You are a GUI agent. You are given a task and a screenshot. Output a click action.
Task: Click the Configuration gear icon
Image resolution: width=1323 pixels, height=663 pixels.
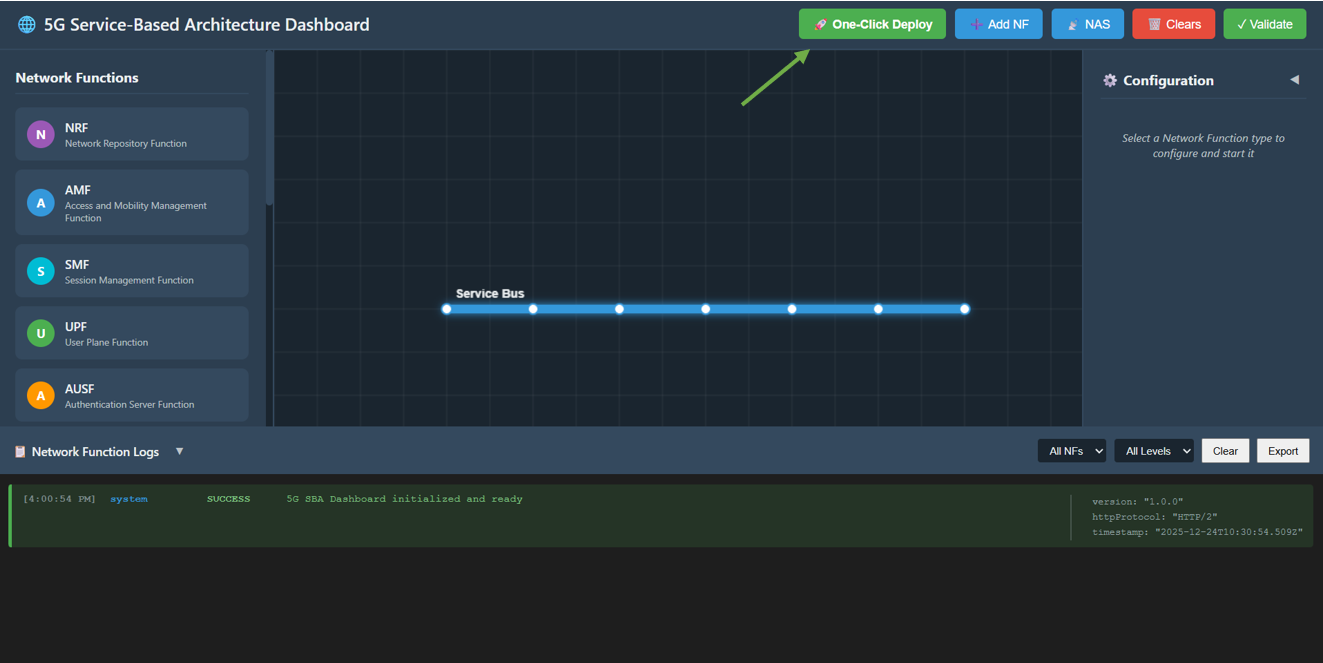point(1109,81)
